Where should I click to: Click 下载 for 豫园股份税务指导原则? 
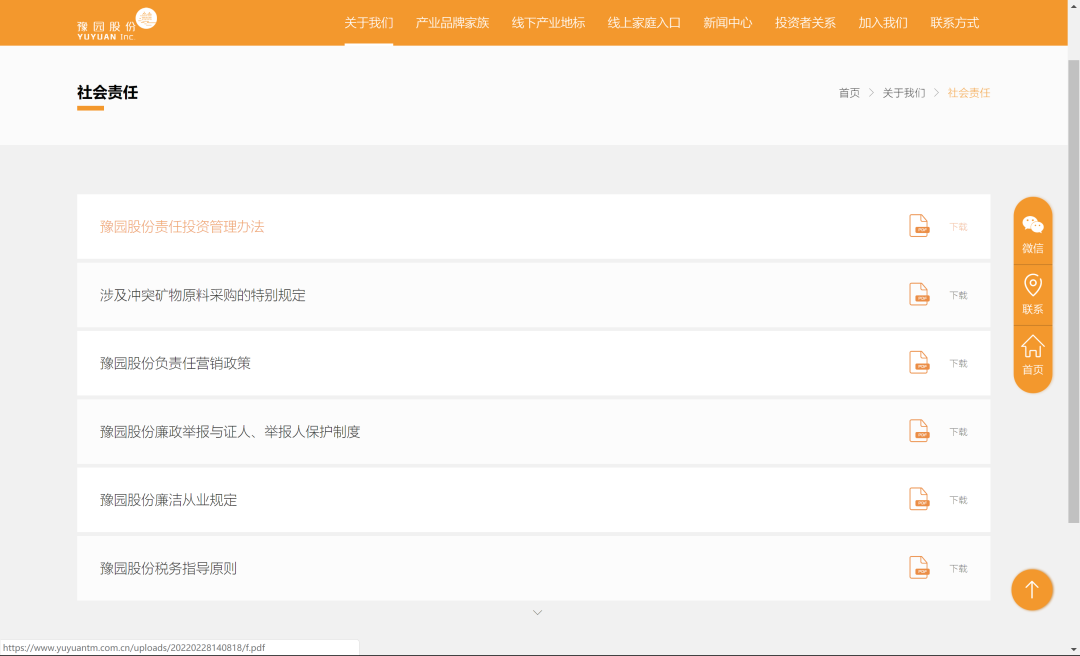pyautogui.click(x=958, y=568)
